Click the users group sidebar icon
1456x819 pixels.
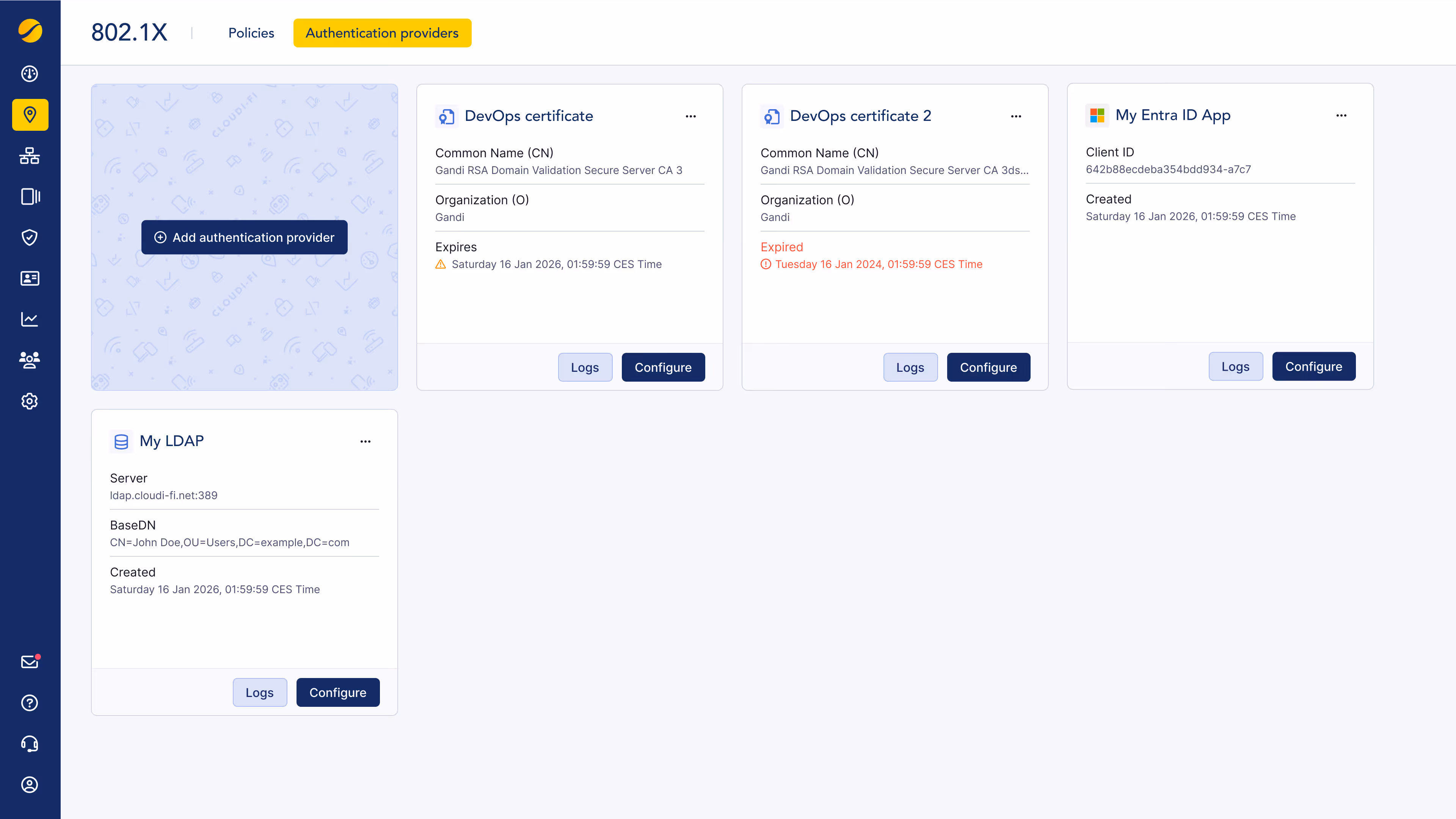click(x=30, y=360)
